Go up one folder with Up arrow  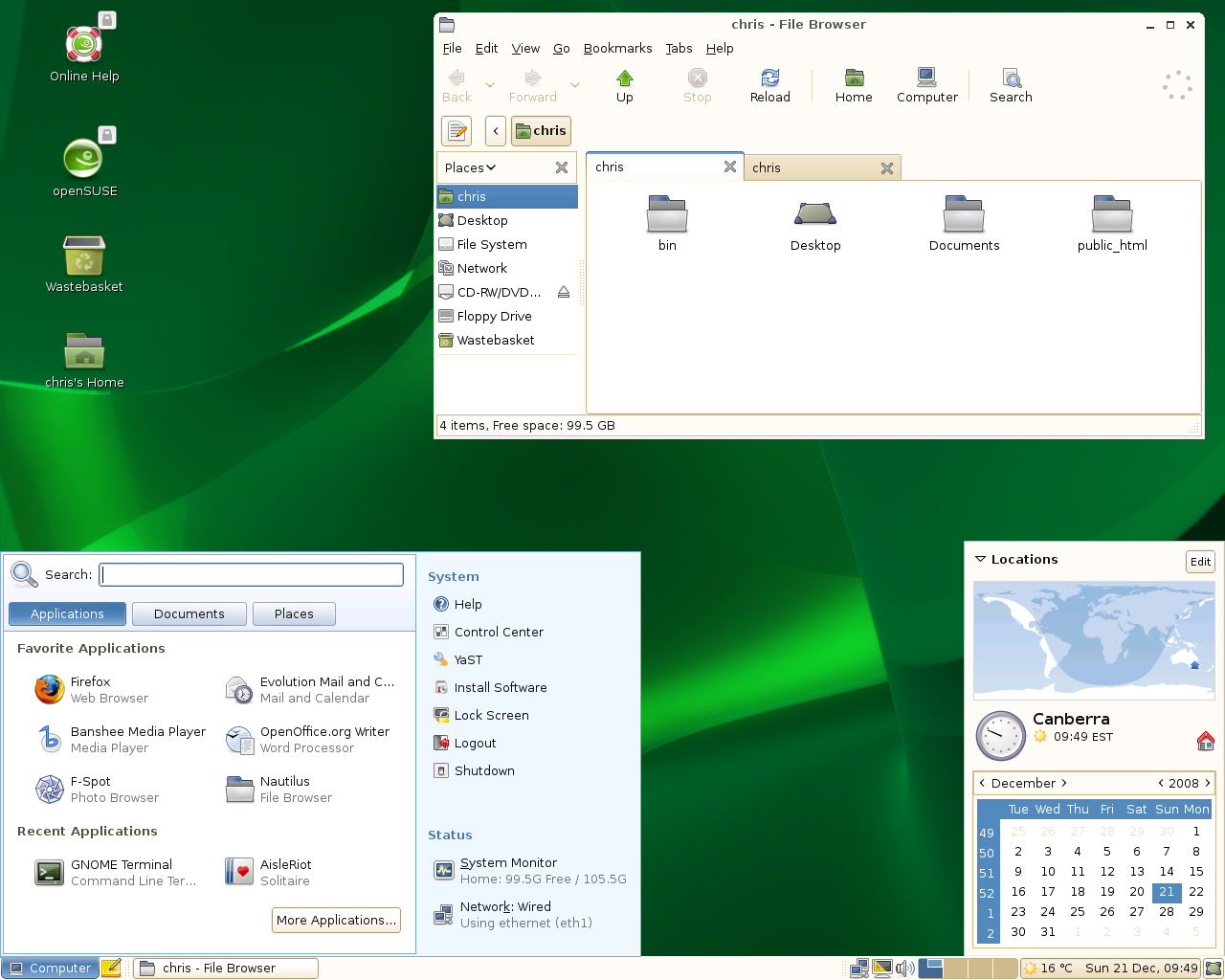point(625,85)
